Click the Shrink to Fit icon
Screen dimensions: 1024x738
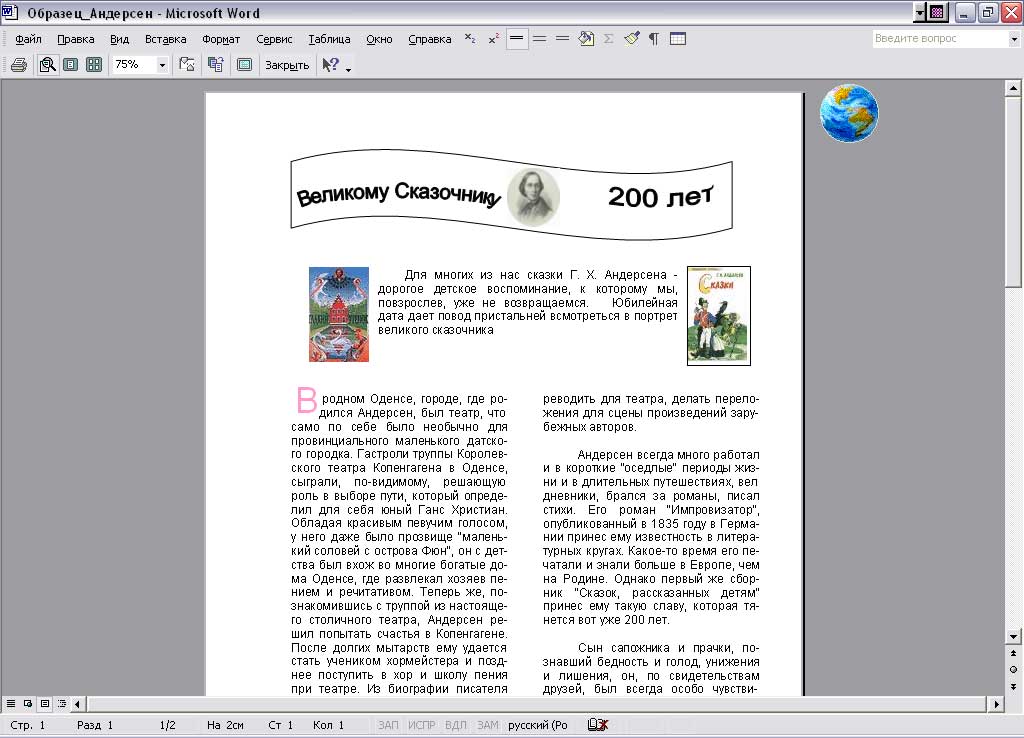tap(216, 65)
